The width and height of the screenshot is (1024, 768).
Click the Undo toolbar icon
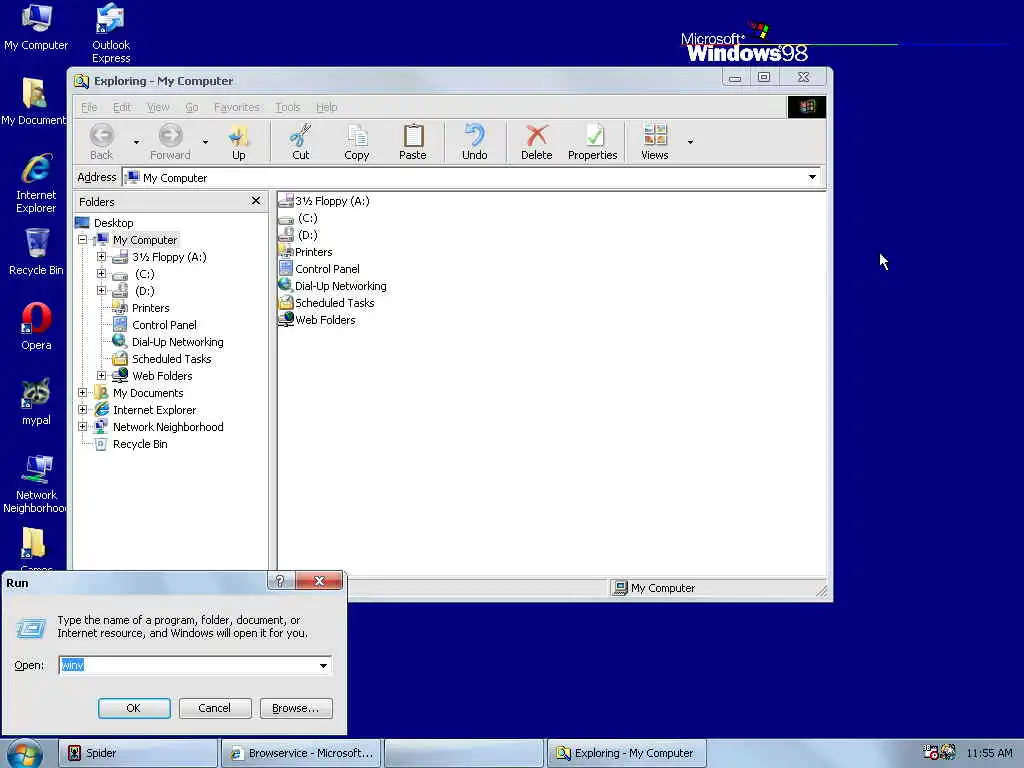pos(475,135)
